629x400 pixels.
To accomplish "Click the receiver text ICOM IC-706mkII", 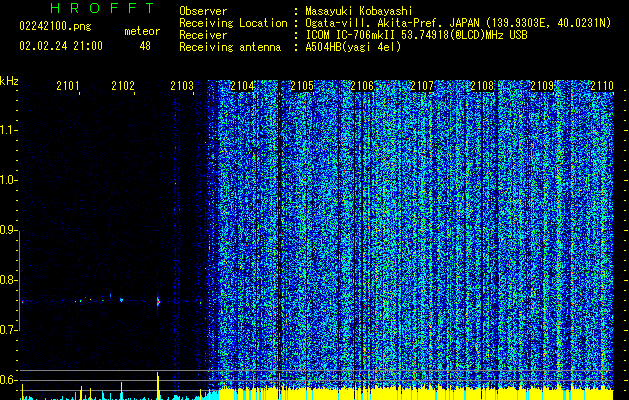I will (351, 35).
